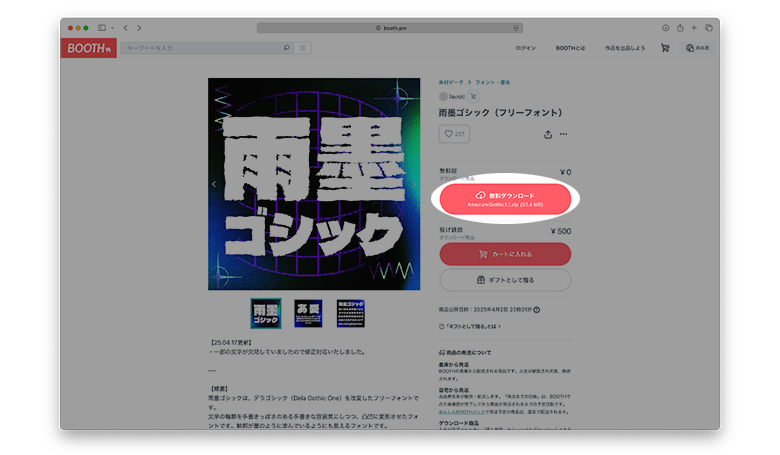Click the product title 雨墨ゴシック(フリーフォント)
The height and width of the screenshot is (455, 780).
pyautogui.click(x=500, y=113)
